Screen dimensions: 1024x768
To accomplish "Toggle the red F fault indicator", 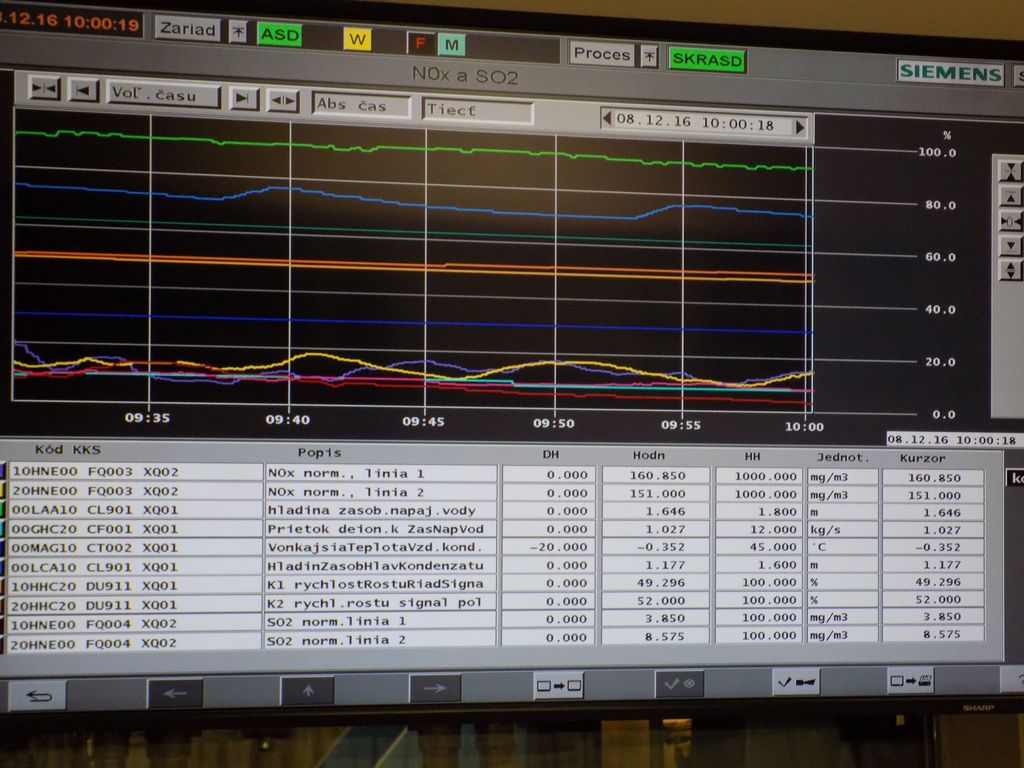I will [x=420, y=43].
